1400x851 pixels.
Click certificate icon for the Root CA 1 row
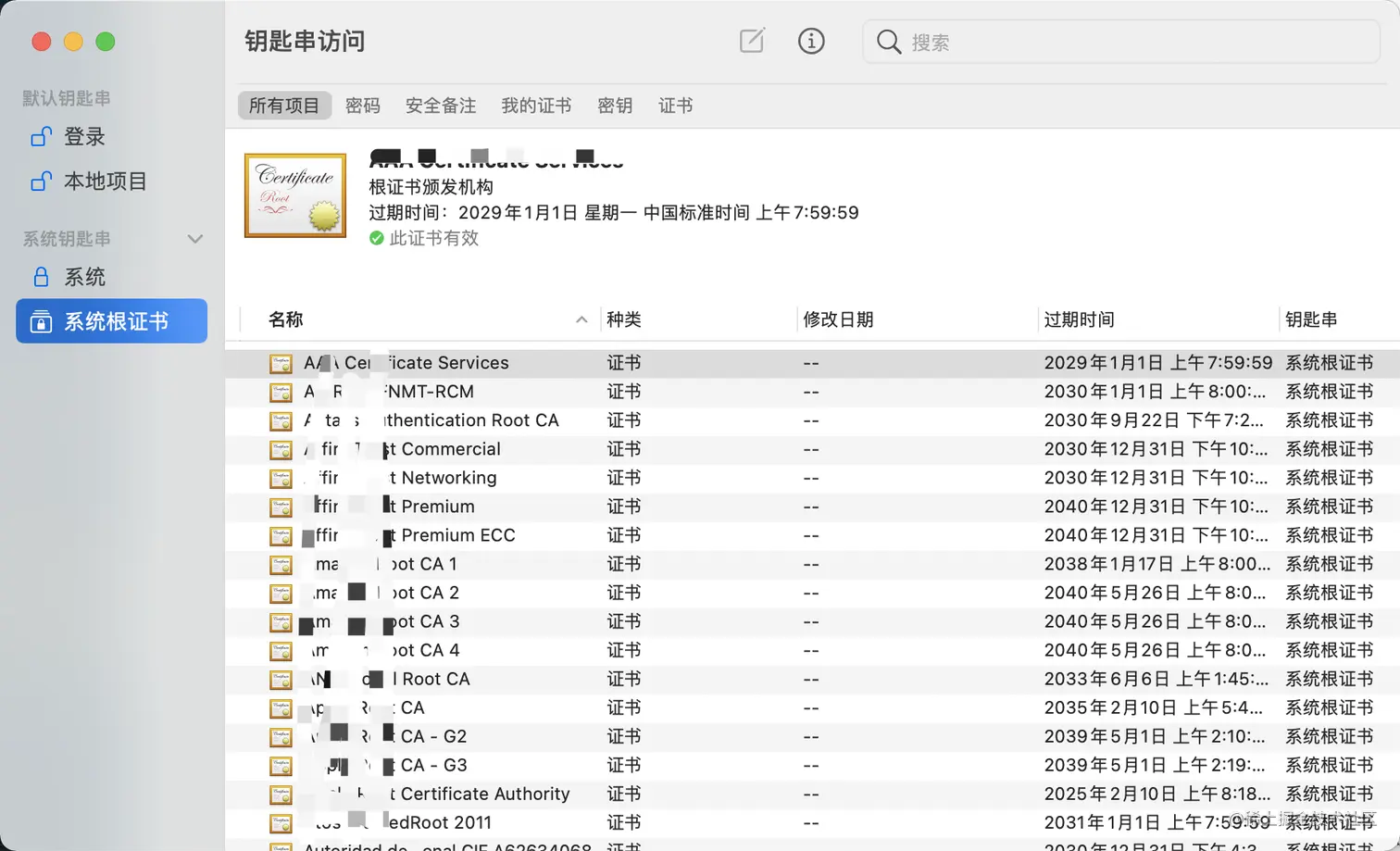(281, 565)
